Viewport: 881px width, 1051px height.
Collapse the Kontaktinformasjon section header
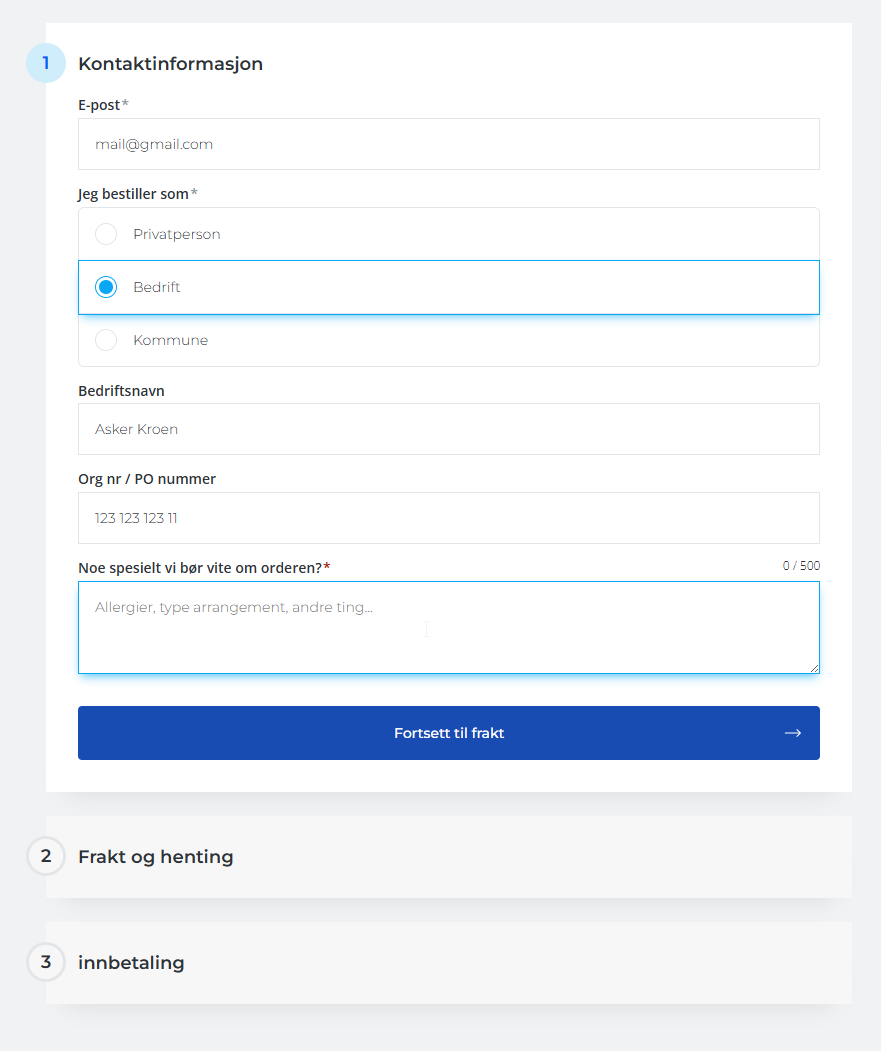point(170,64)
